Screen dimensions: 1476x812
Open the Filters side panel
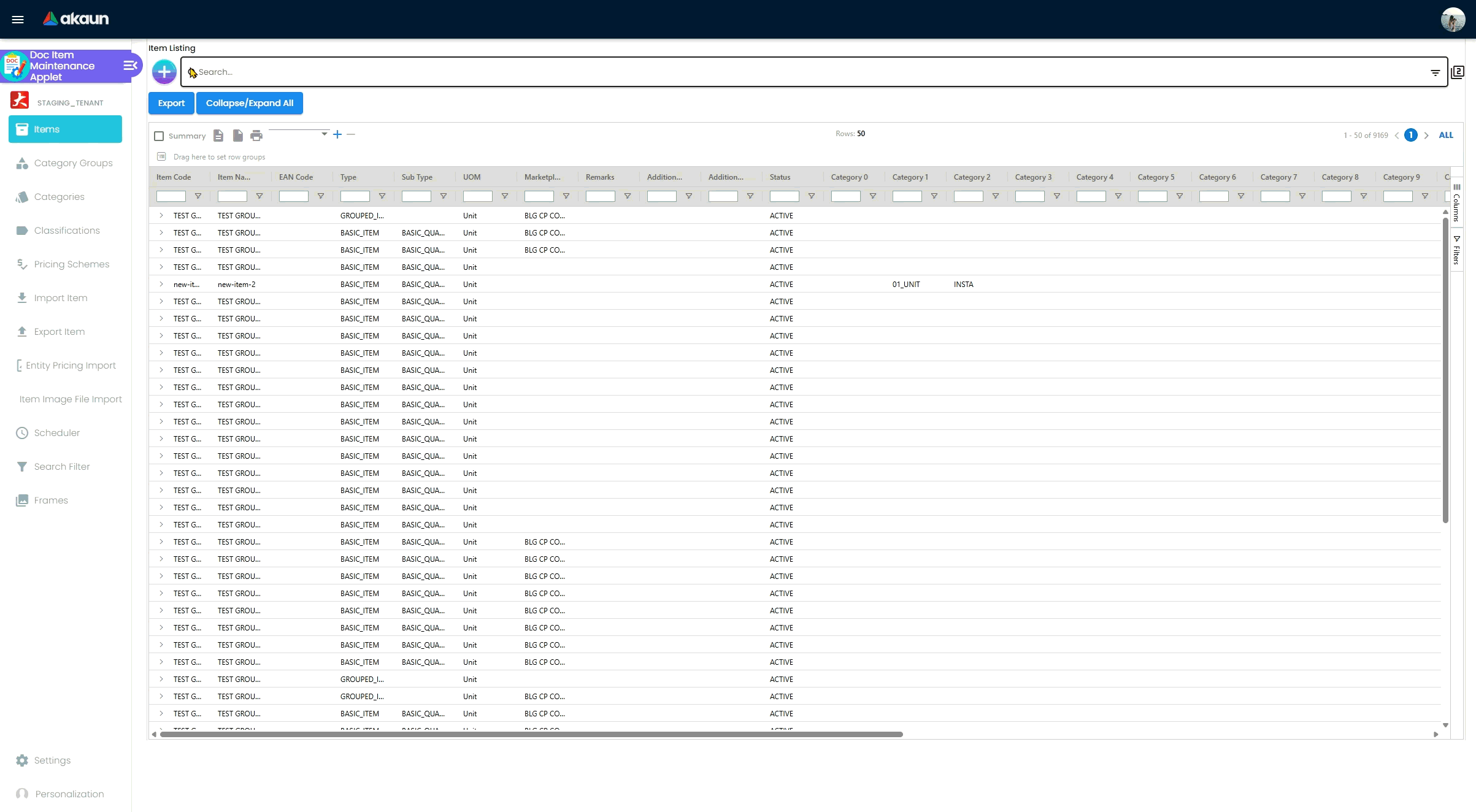[x=1456, y=250]
